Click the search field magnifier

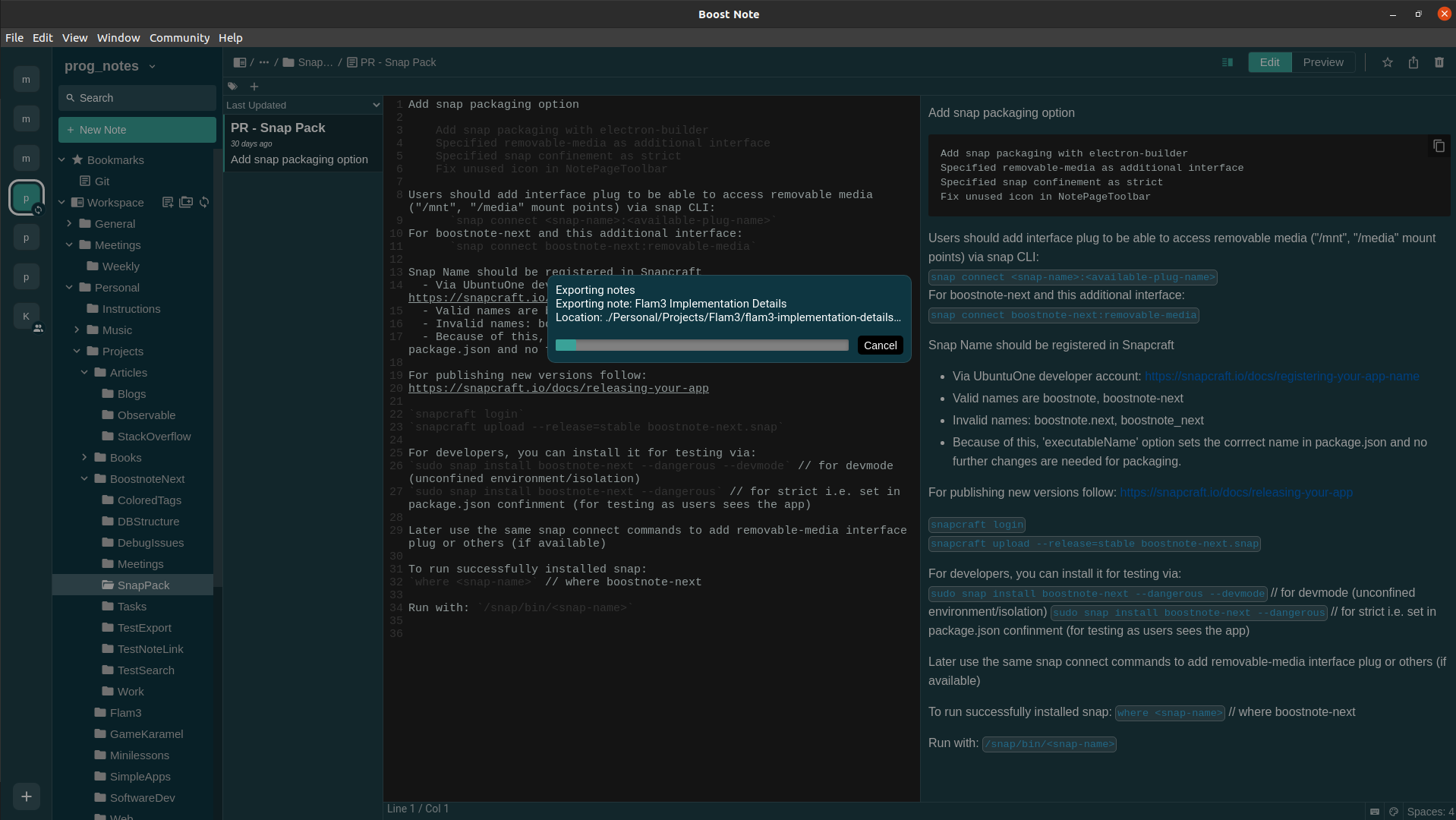[71, 98]
